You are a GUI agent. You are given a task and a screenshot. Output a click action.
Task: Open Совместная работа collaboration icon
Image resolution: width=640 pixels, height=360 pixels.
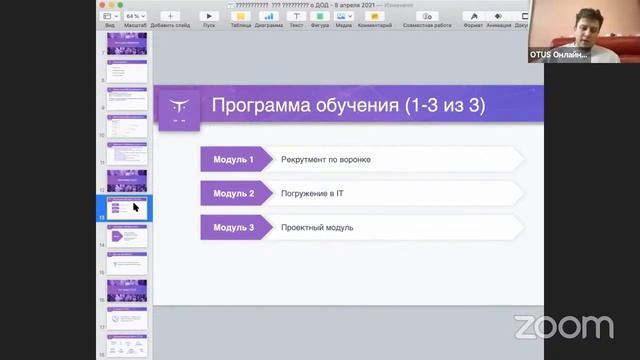click(x=427, y=16)
